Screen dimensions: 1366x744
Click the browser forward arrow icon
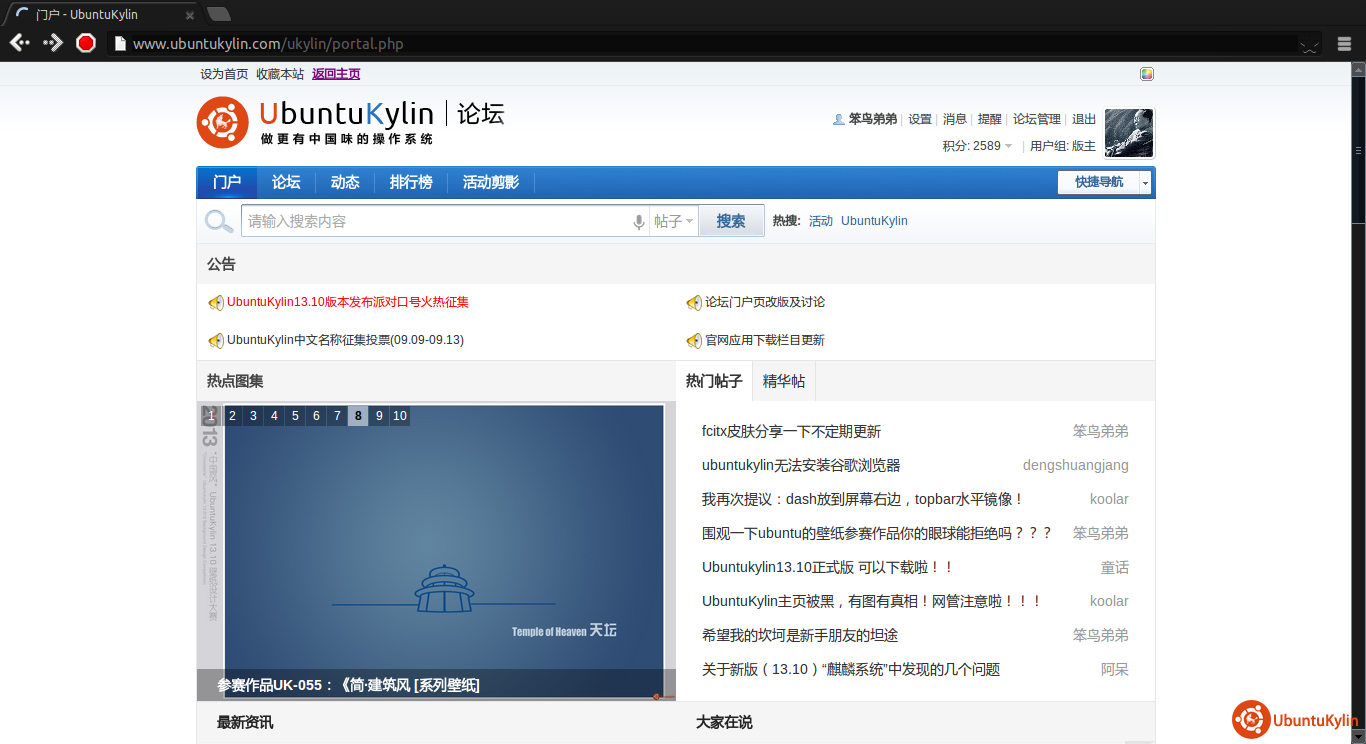(53, 43)
